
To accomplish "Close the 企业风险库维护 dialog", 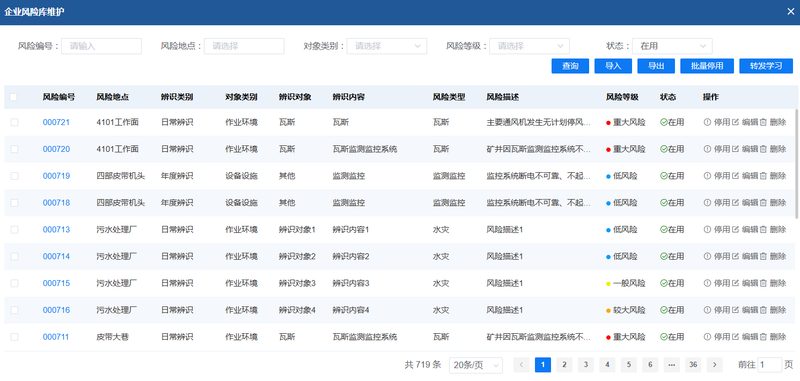I will [x=790, y=11].
